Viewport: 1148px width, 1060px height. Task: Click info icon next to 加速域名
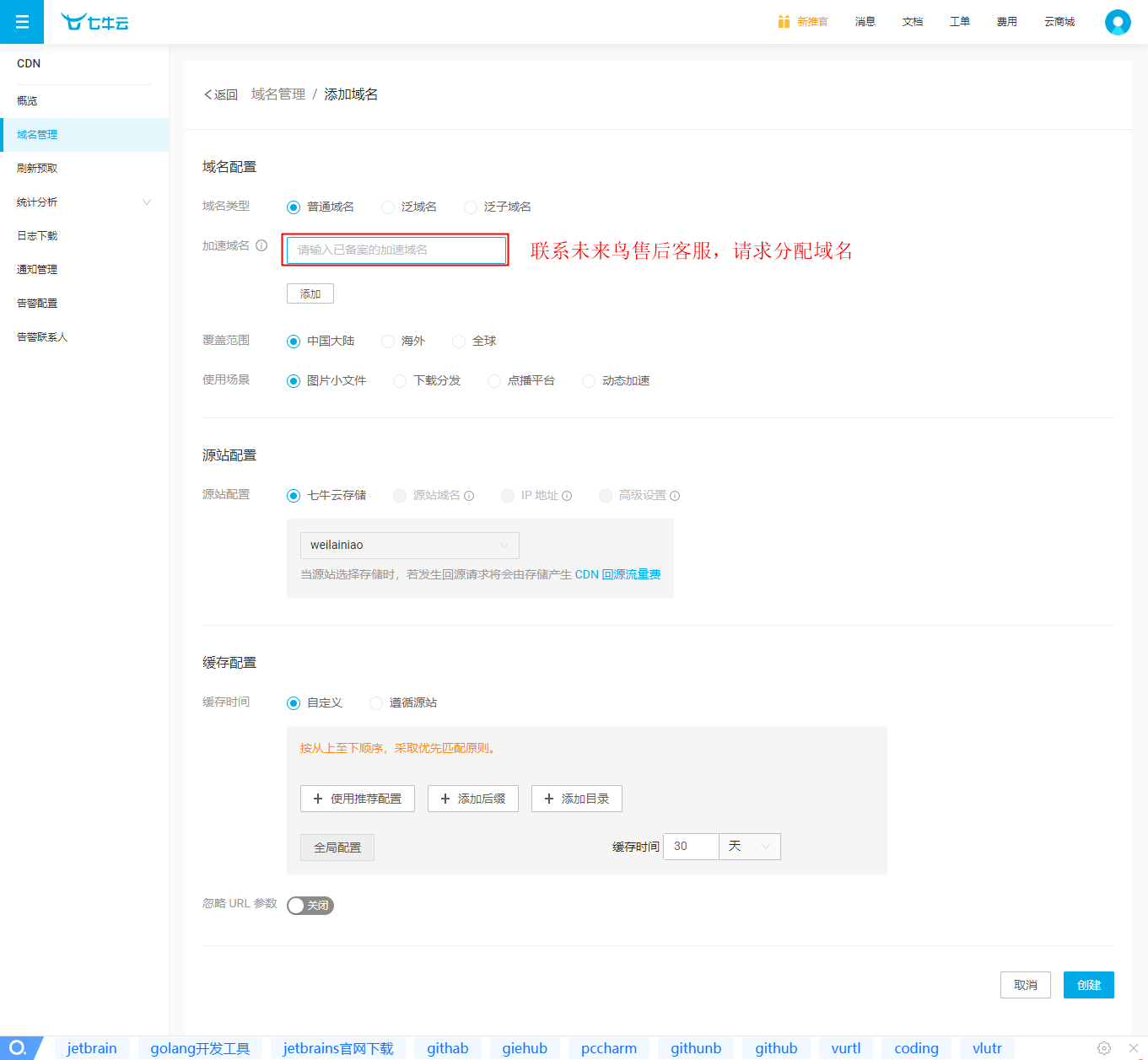261,245
